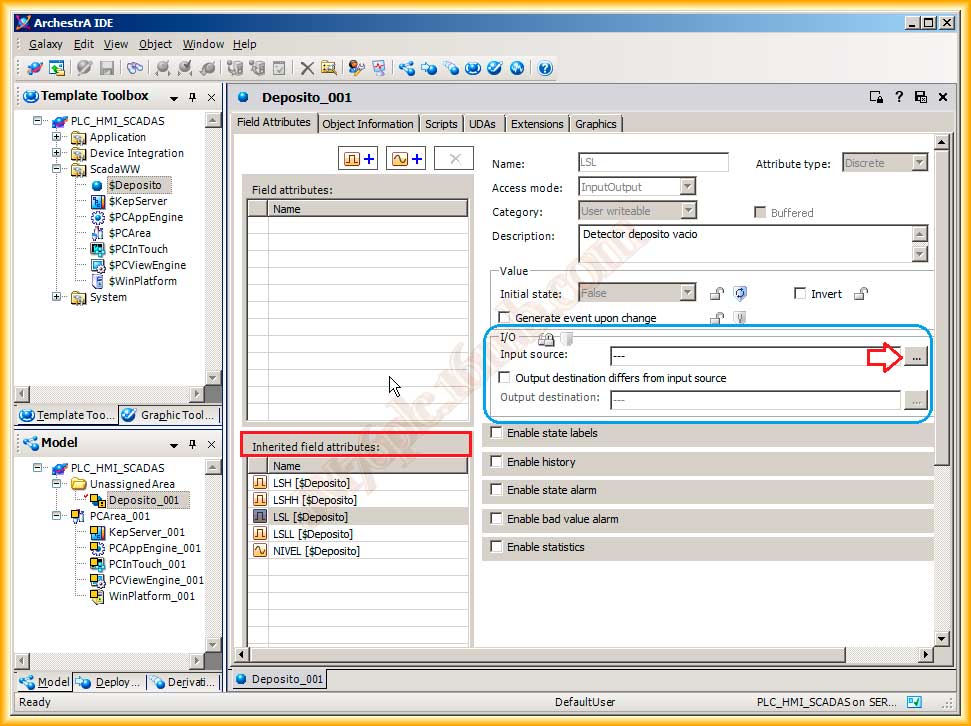The height and width of the screenshot is (726, 971).
Task: Browse for Input source with ellipsis button
Action: [915, 356]
